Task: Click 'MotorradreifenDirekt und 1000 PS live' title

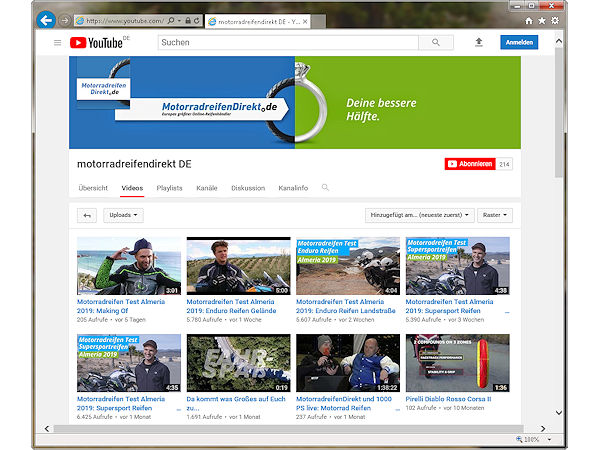Action: click(x=344, y=403)
